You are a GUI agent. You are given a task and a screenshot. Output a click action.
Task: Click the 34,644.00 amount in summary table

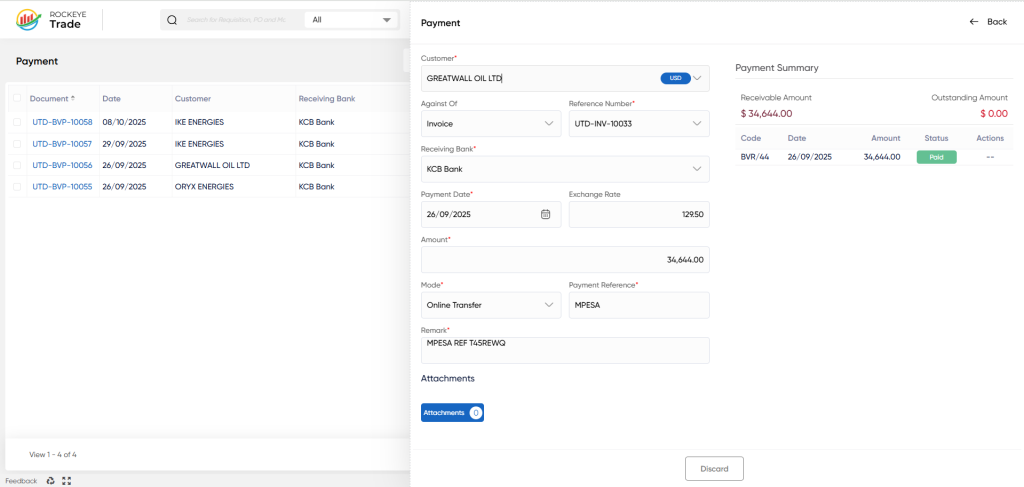click(882, 157)
